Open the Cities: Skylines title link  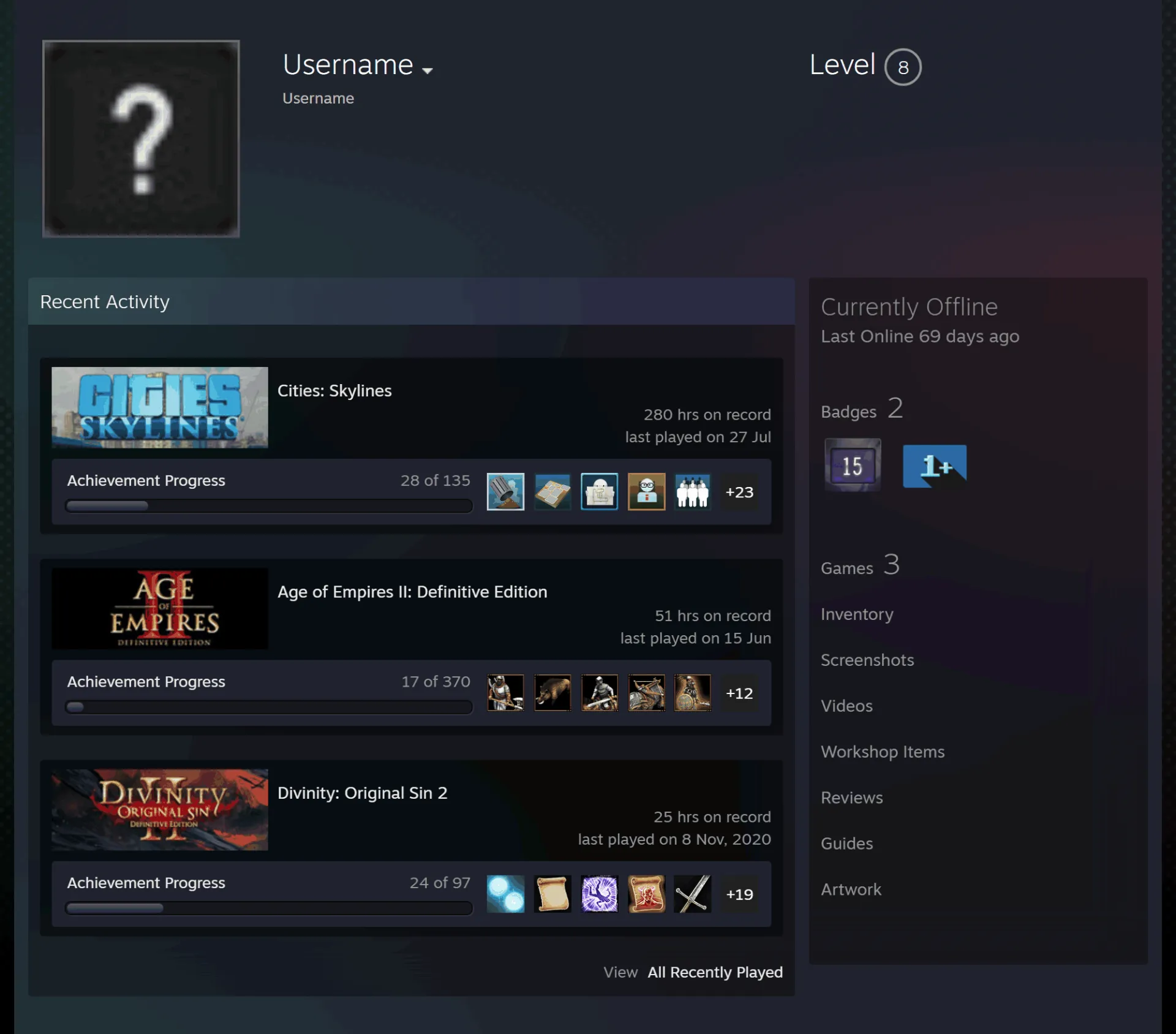click(x=334, y=391)
